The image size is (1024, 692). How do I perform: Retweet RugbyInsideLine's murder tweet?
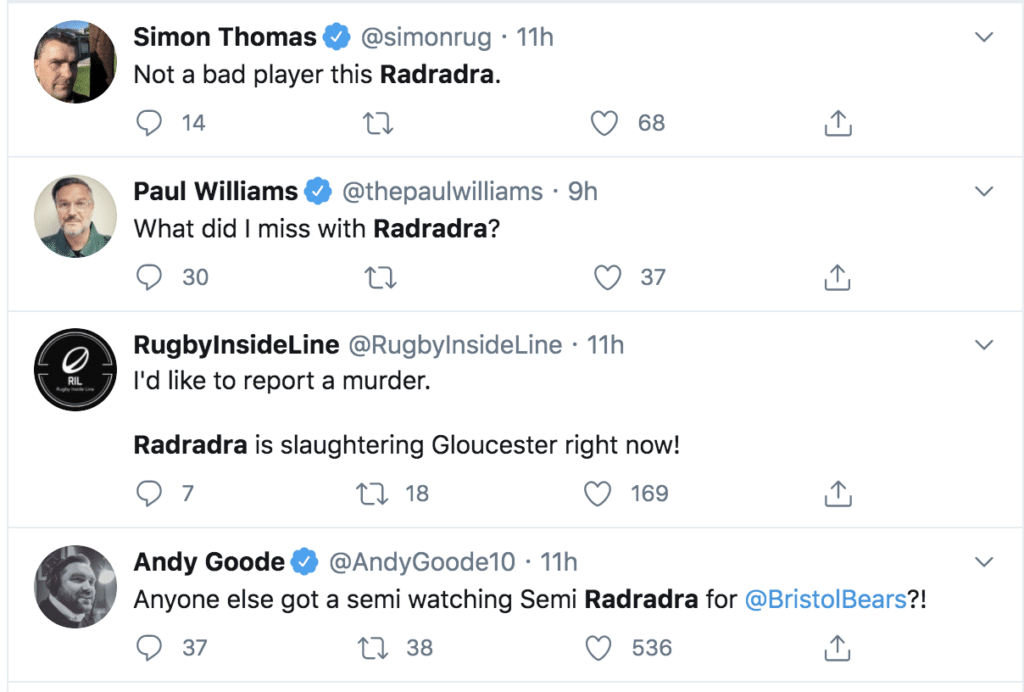(x=372, y=494)
